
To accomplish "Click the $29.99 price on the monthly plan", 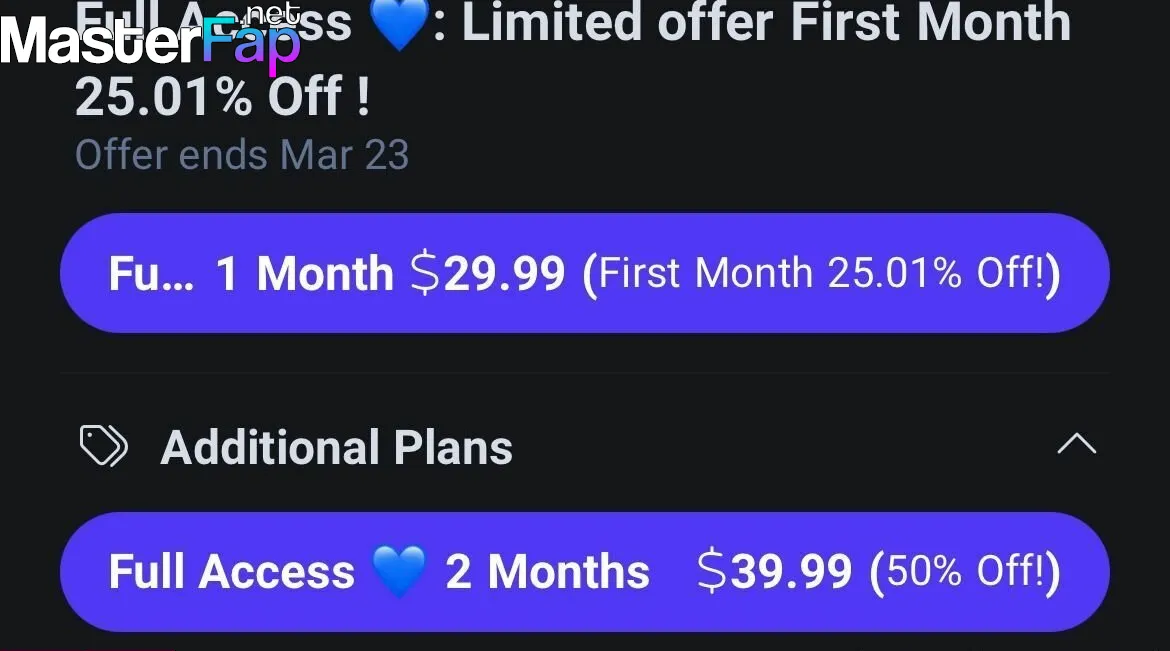I will [488, 273].
